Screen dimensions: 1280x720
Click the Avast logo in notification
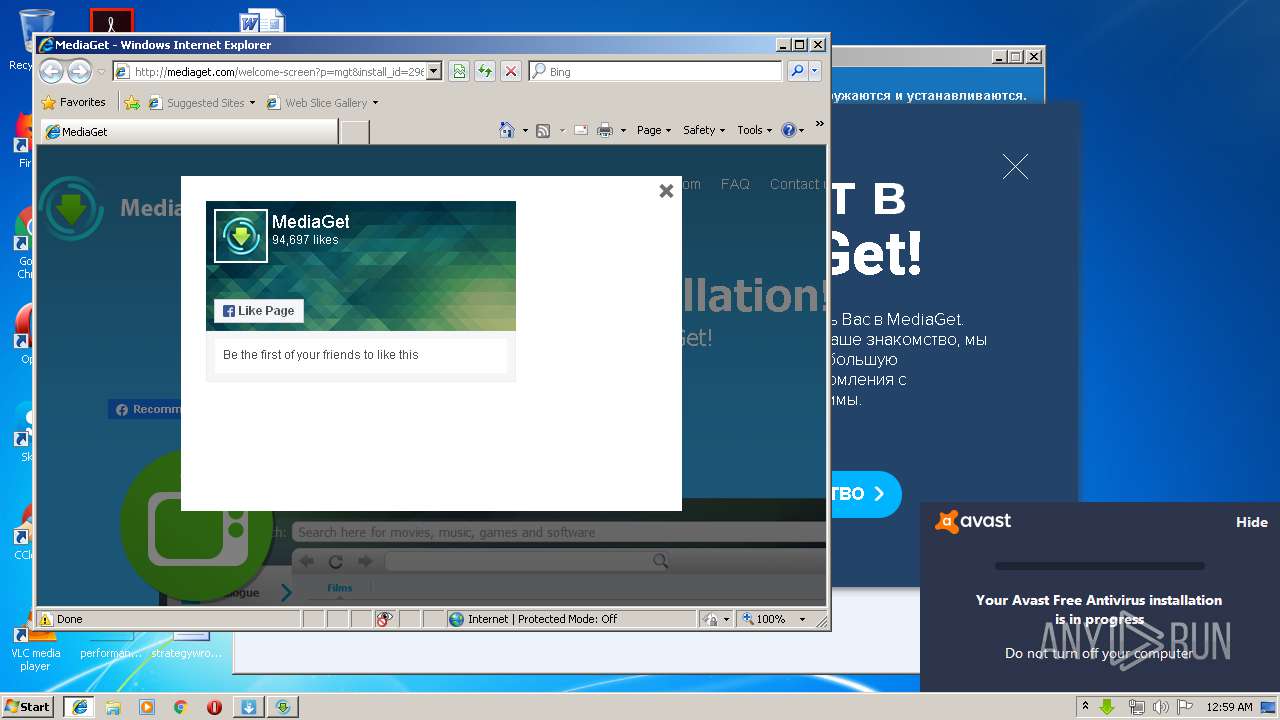[x=973, y=521]
